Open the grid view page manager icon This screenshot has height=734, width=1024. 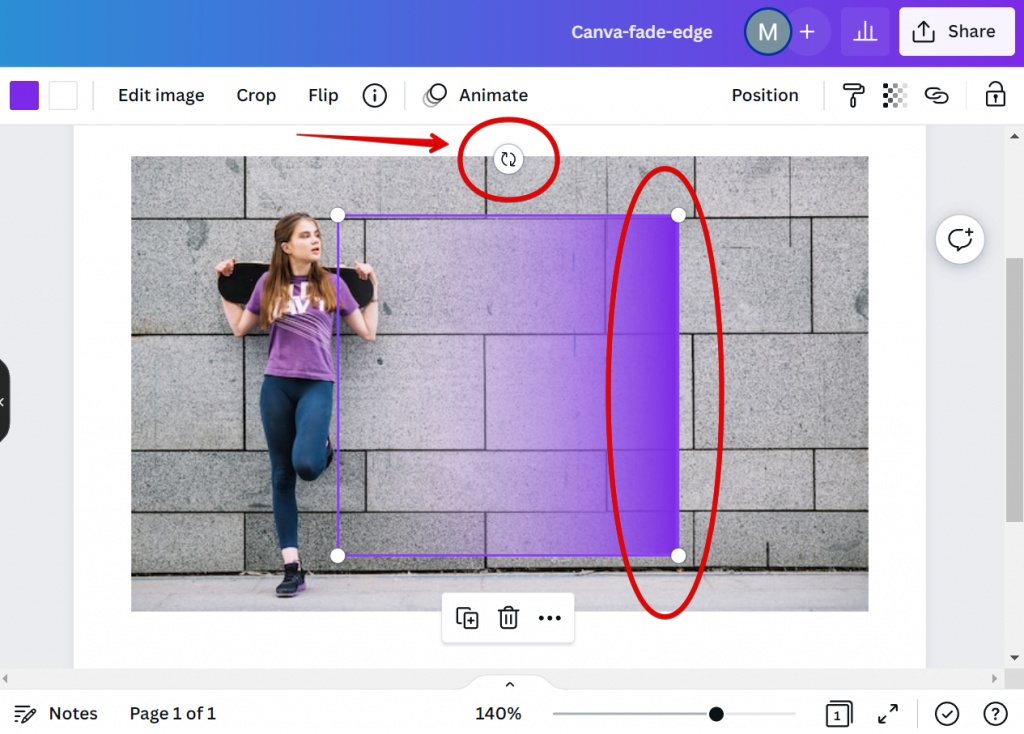(838, 714)
